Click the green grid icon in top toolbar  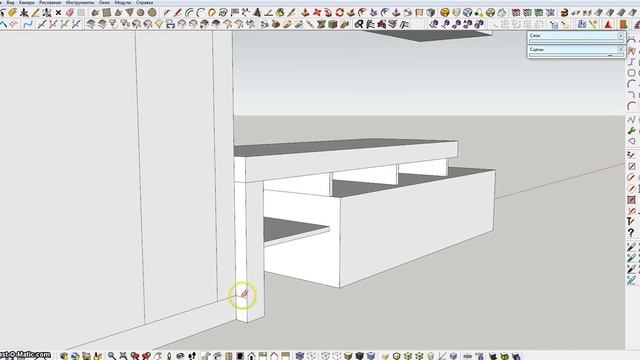[x=539, y=13]
